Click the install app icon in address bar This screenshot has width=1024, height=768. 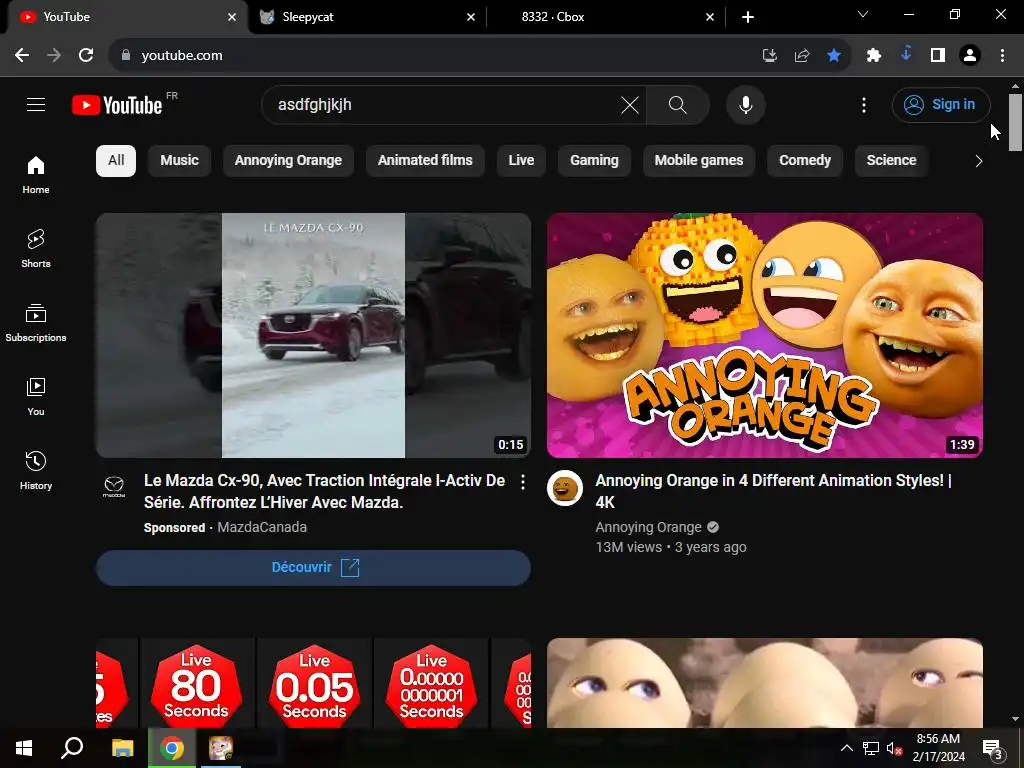770,56
